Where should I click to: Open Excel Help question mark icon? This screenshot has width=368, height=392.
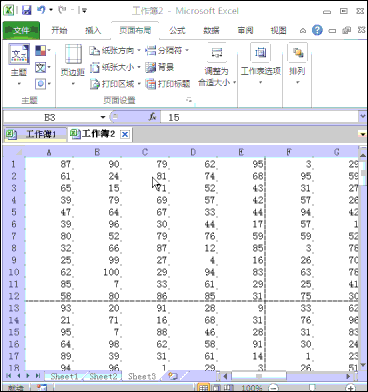[x=317, y=30]
